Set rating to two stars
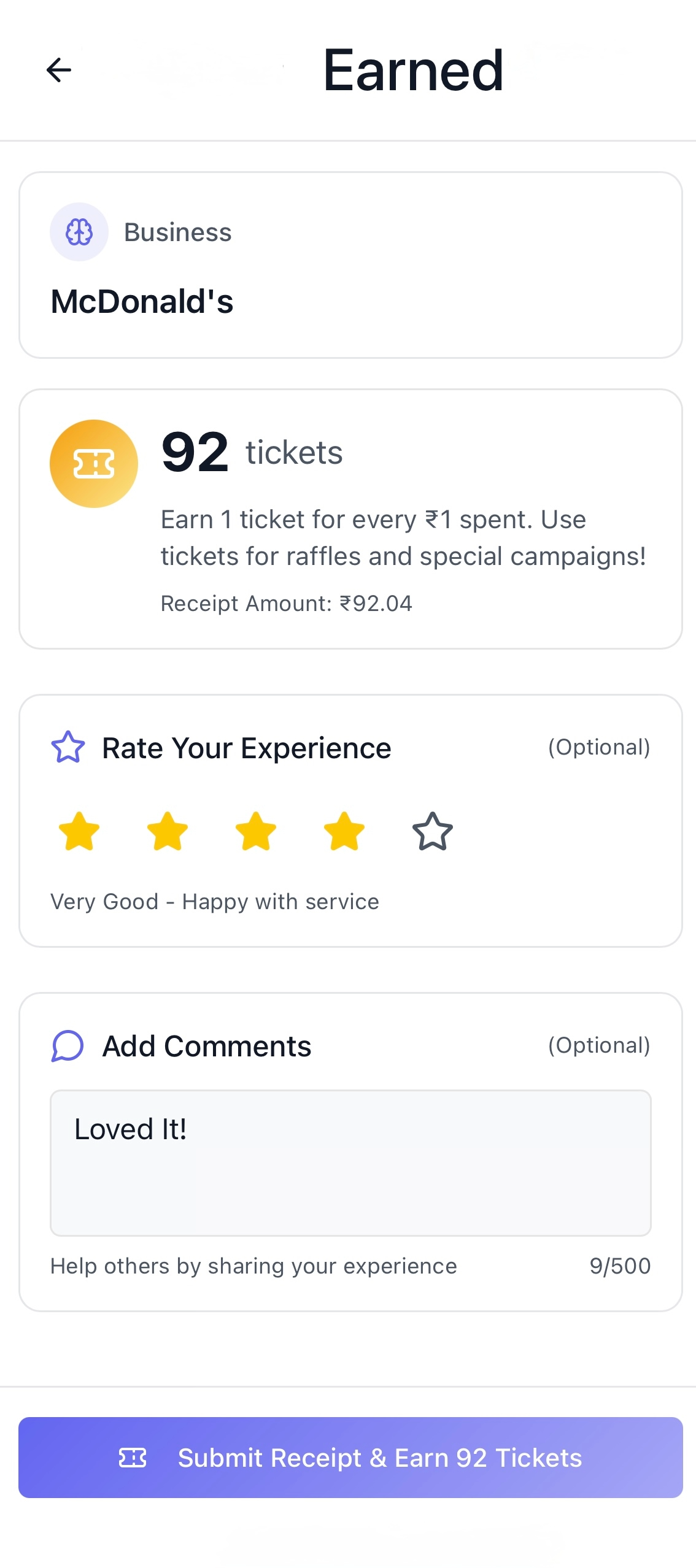The width and height of the screenshot is (696, 1568). (x=168, y=832)
